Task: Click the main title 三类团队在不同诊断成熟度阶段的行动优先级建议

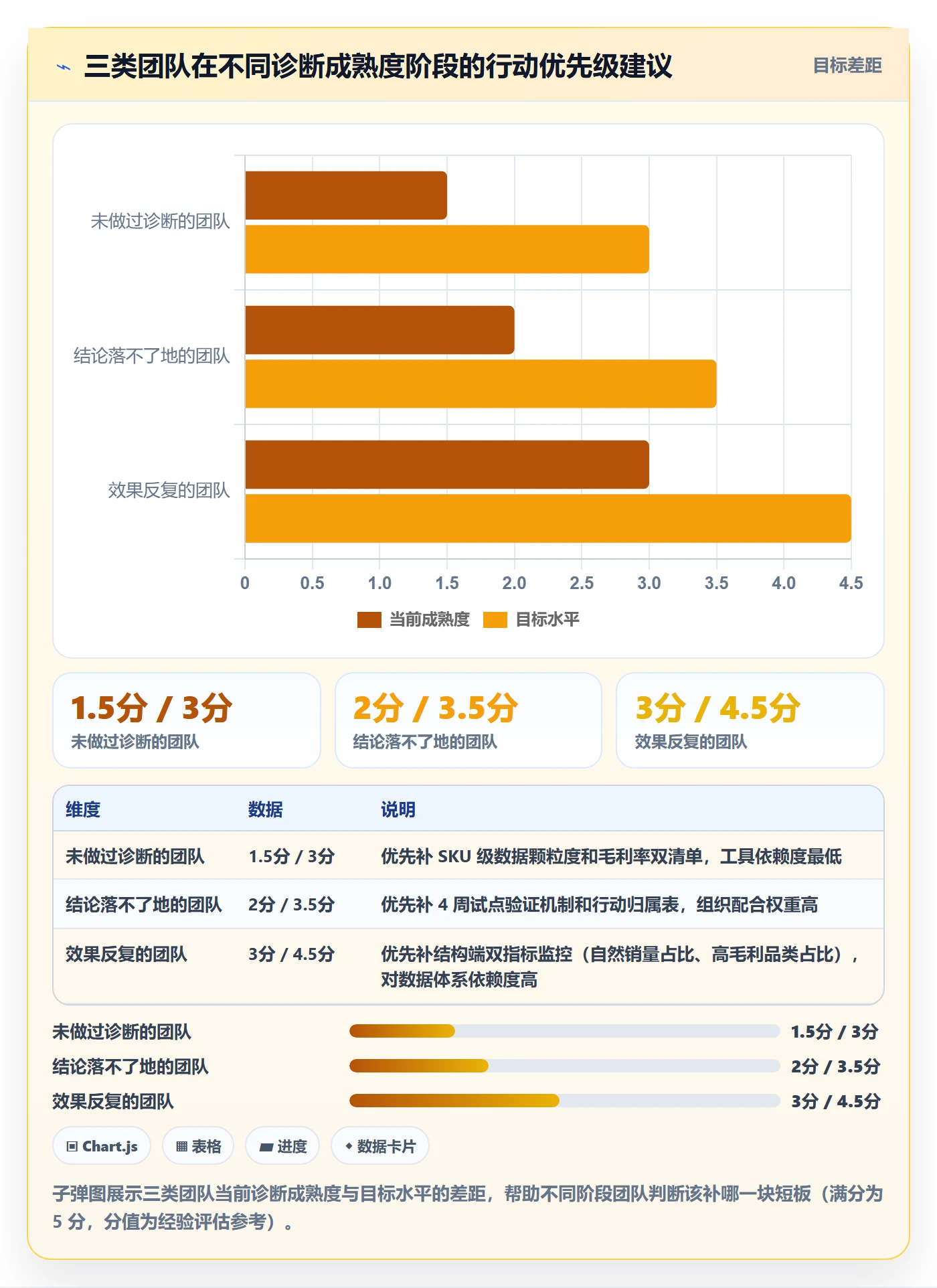Action: [x=378, y=66]
